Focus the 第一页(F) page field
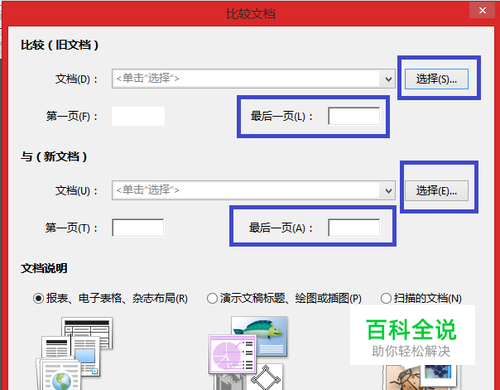Viewport: 500px width, 390px height. click(138, 116)
